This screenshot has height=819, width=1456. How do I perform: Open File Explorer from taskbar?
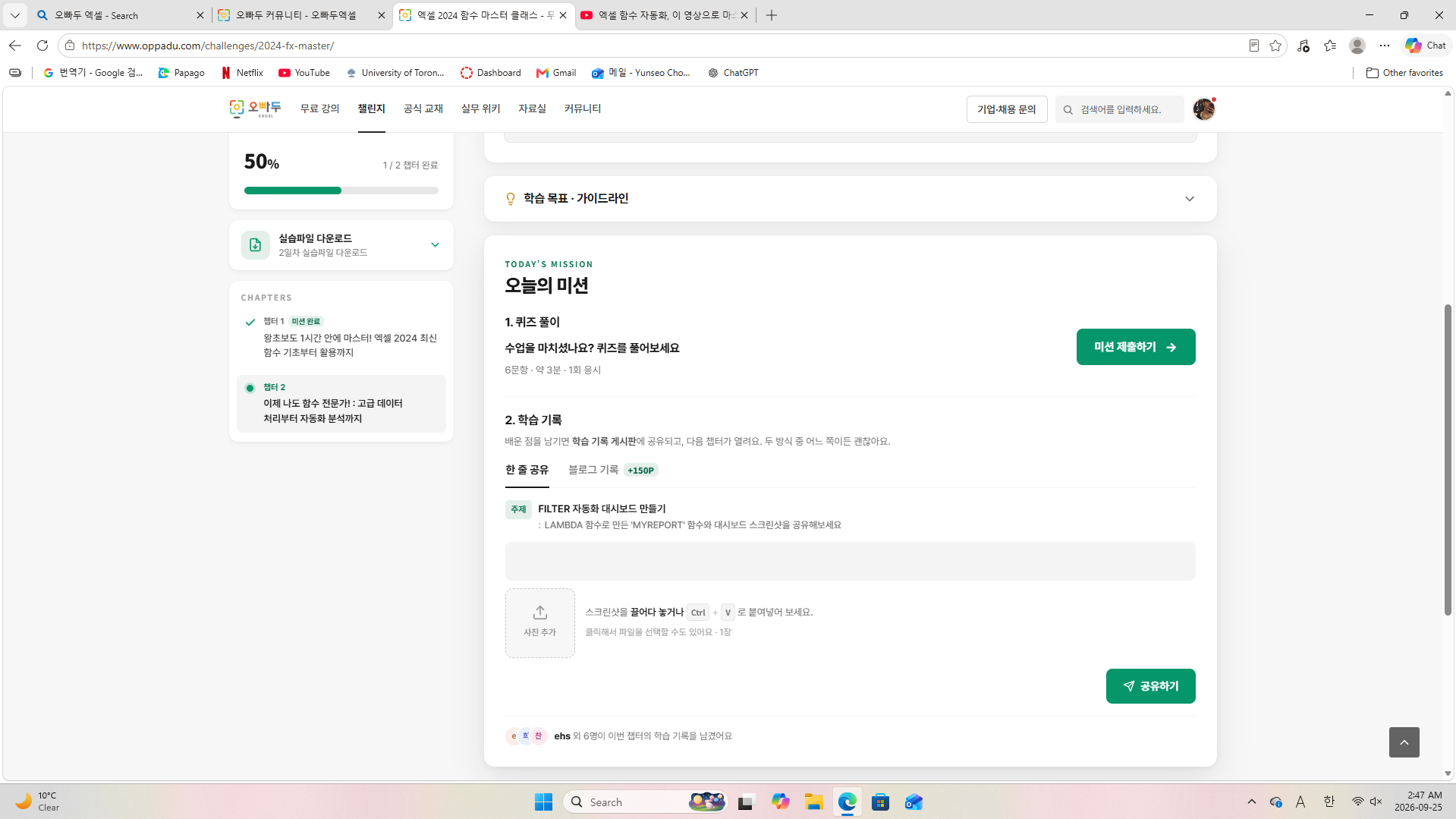(814, 802)
